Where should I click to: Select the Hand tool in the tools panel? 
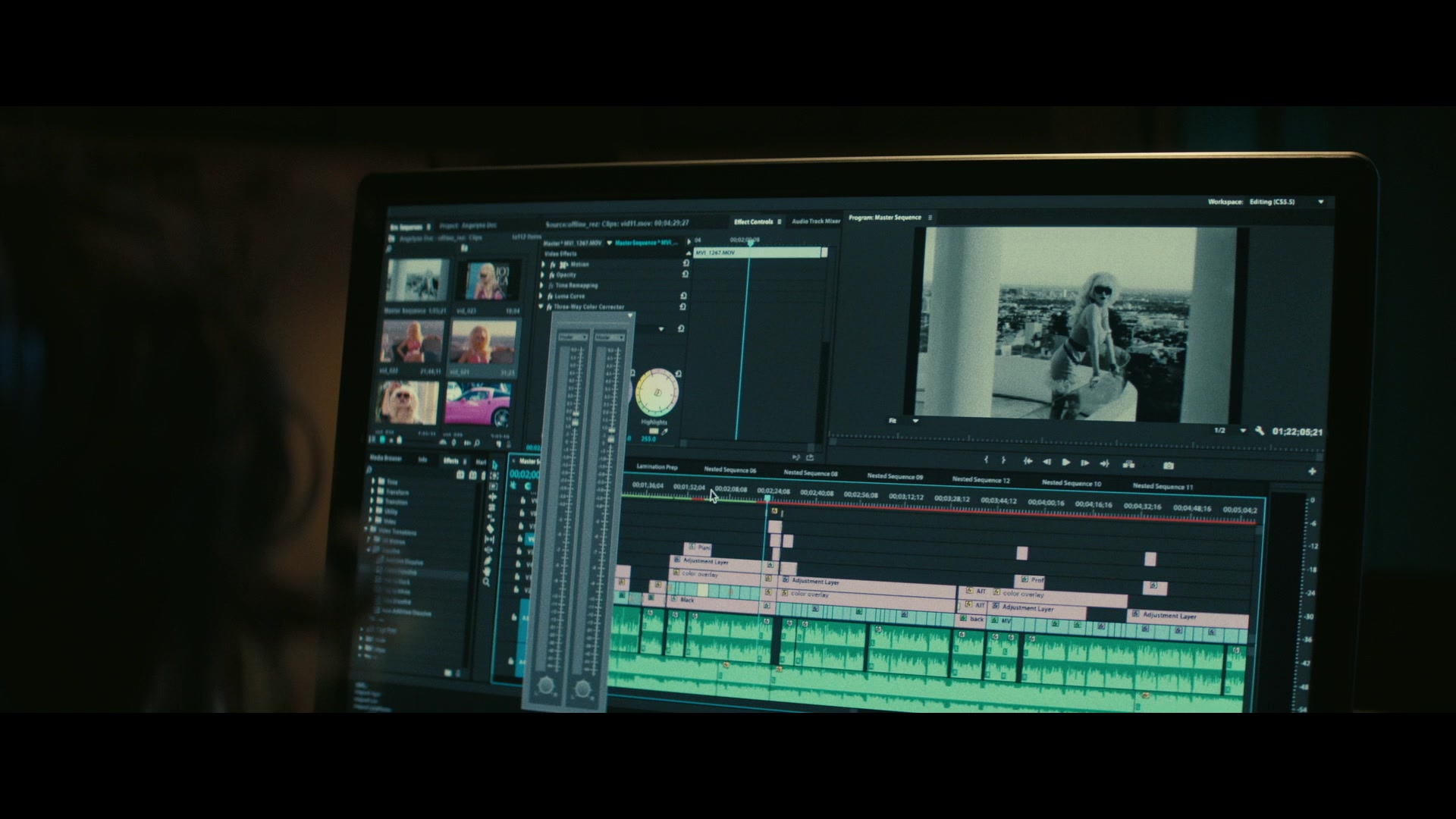pos(487,572)
